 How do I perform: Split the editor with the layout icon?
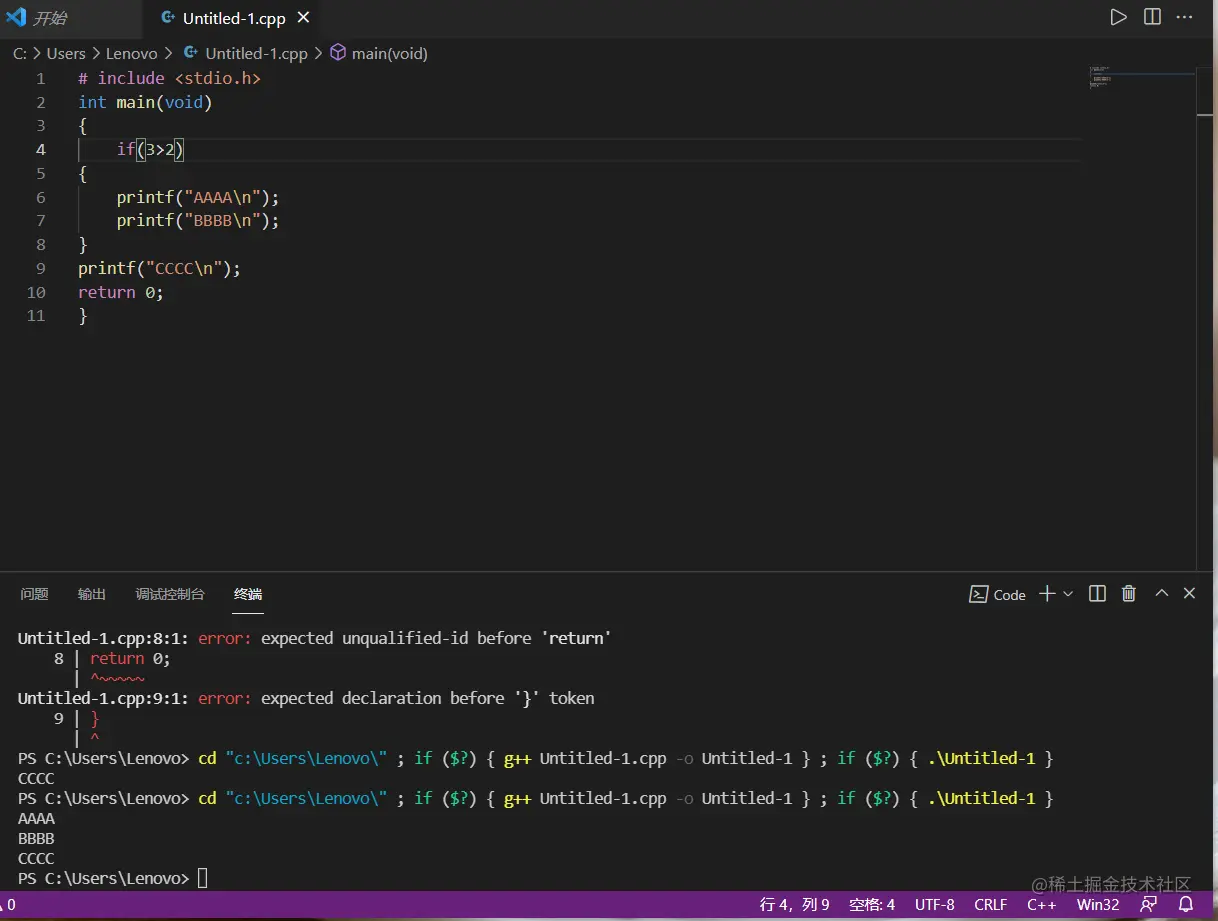pos(1152,17)
